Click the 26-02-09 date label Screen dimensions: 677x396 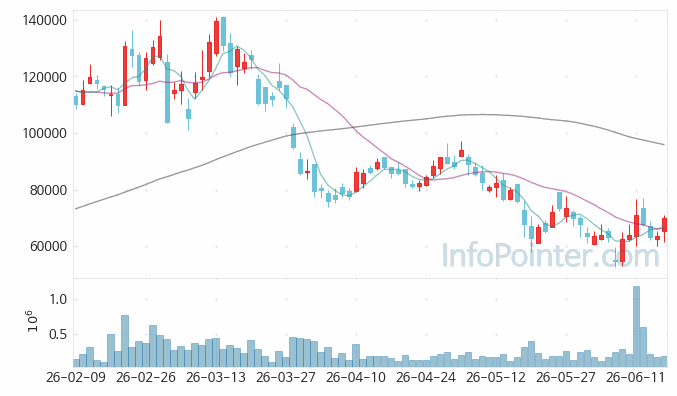(x=76, y=377)
